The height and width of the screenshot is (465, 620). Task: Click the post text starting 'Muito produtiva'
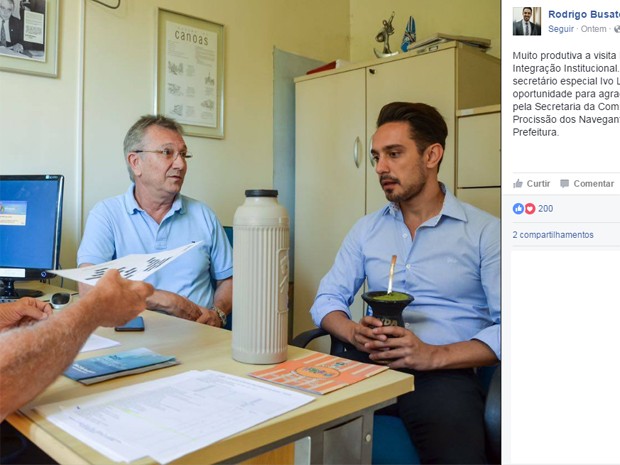[566, 94]
